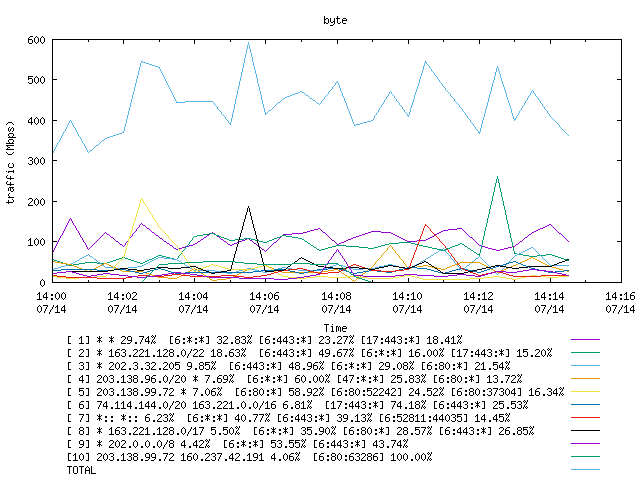
Task: Click black line swatch for legend entry 8
Action: tap(585, 430)
